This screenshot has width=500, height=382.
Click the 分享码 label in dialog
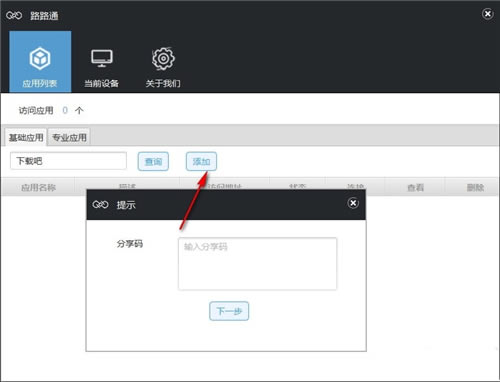tap(130, 244)
